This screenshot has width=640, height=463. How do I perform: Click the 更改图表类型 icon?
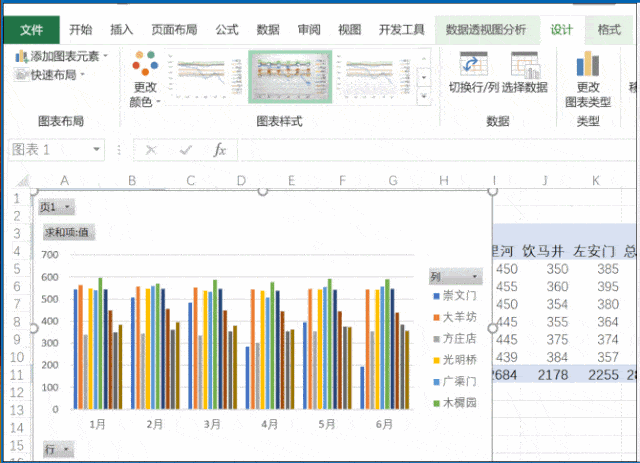588,65
